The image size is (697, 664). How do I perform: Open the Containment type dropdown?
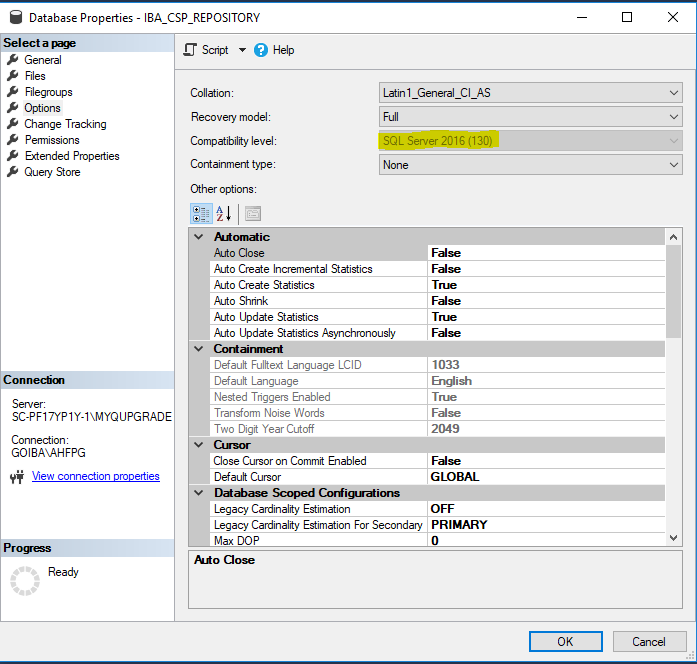point(530,165)
